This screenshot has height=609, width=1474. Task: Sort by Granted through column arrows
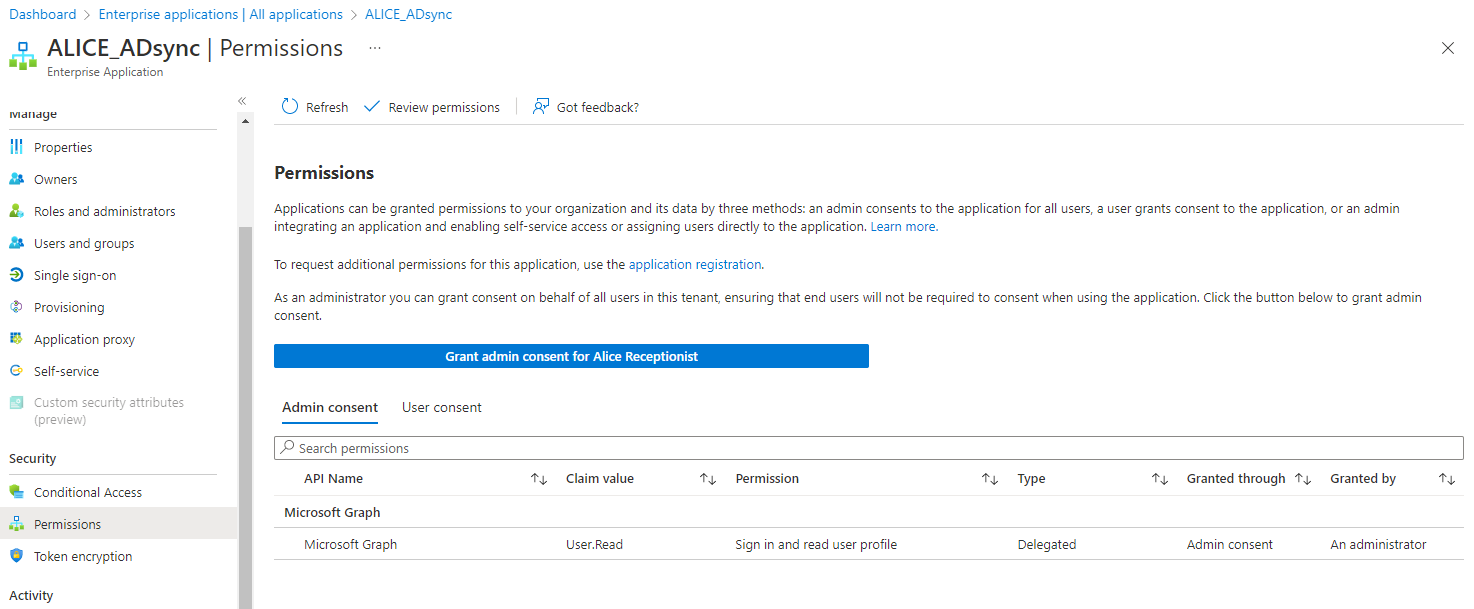click(x=1302, y=479)
